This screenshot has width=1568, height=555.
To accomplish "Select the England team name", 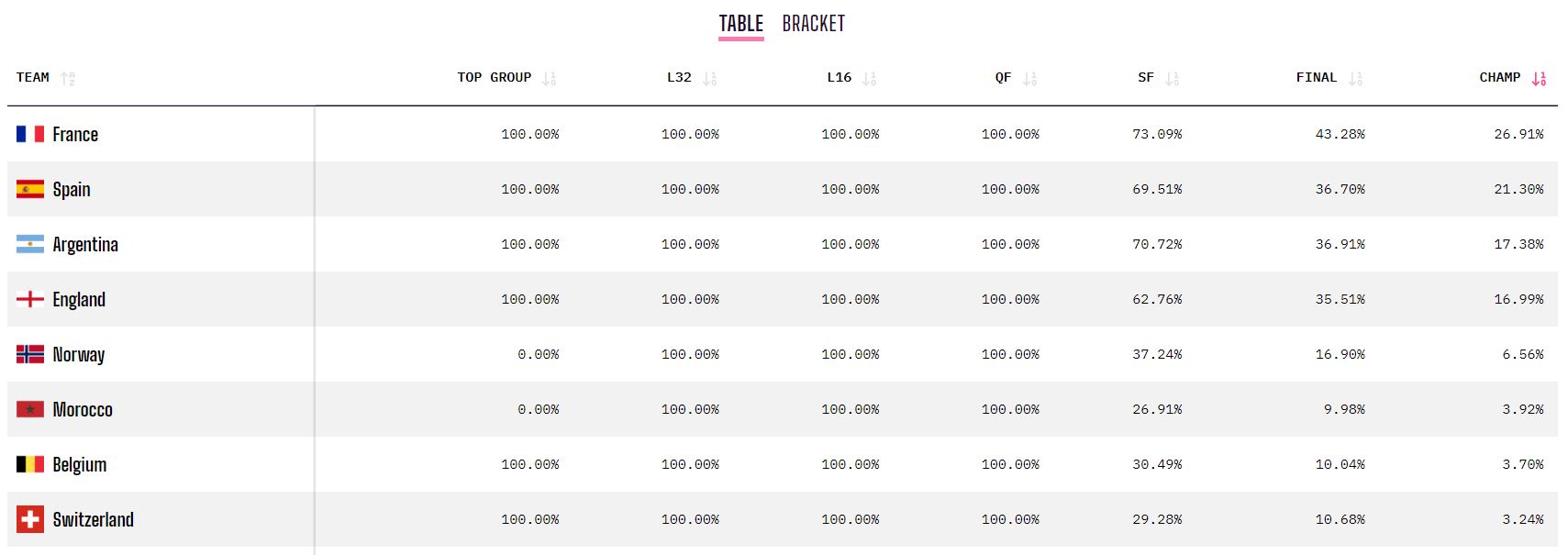I will (x=79, y=300).
